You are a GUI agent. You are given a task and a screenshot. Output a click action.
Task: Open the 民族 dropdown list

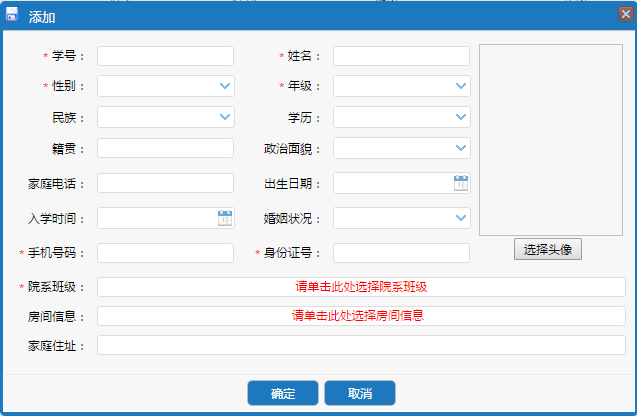225,118
